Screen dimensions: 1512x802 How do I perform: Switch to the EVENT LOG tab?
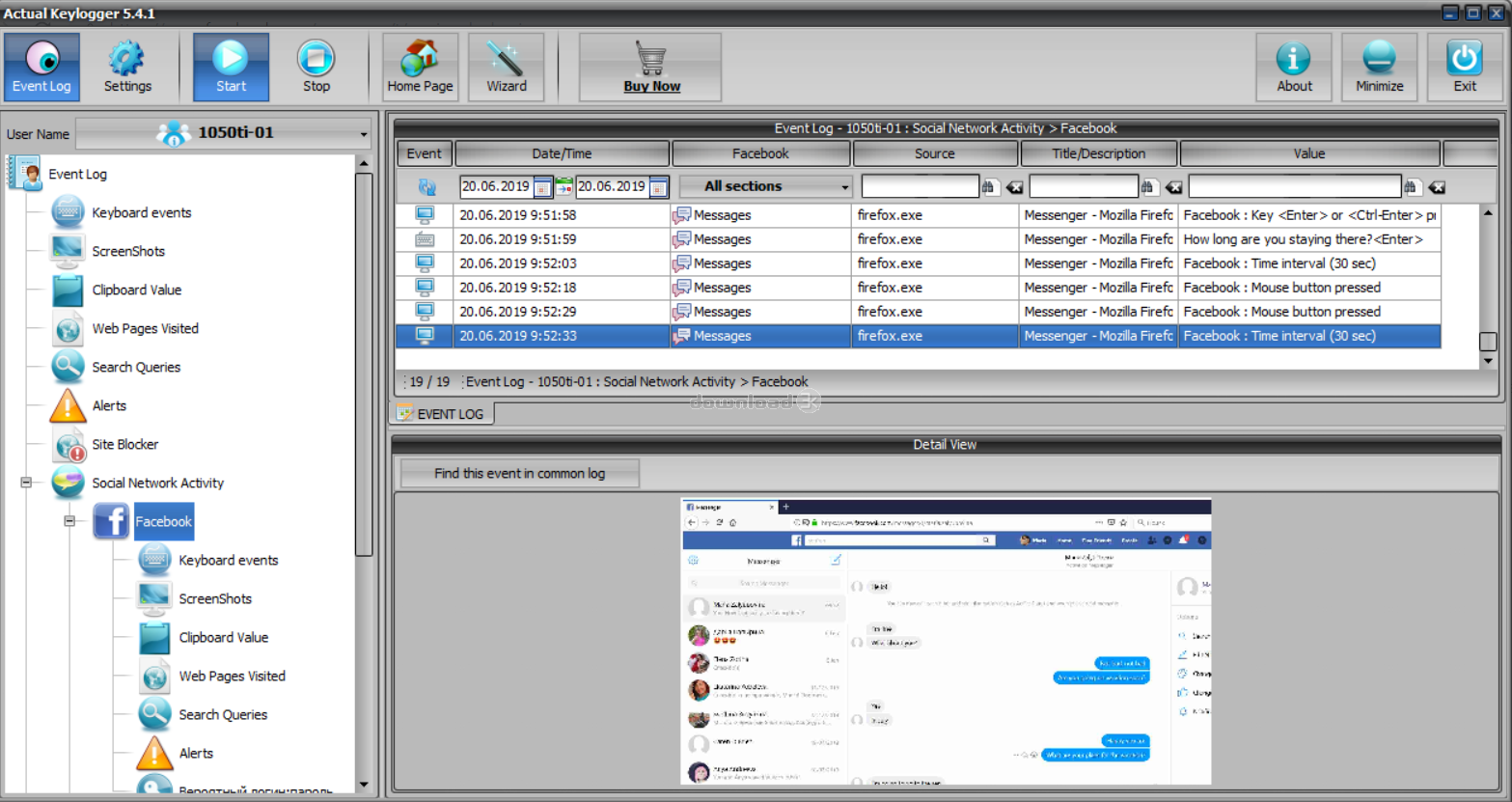442,414
